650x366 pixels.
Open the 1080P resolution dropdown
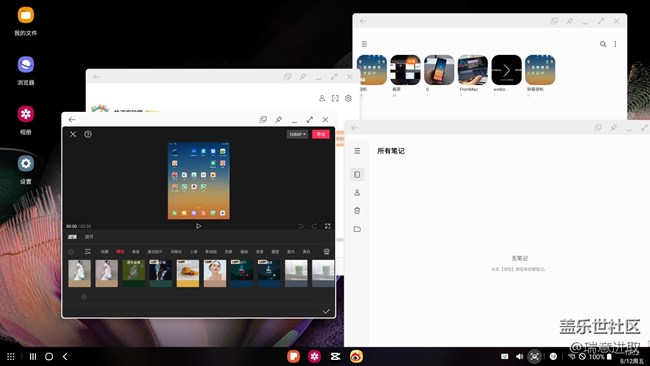297,134
